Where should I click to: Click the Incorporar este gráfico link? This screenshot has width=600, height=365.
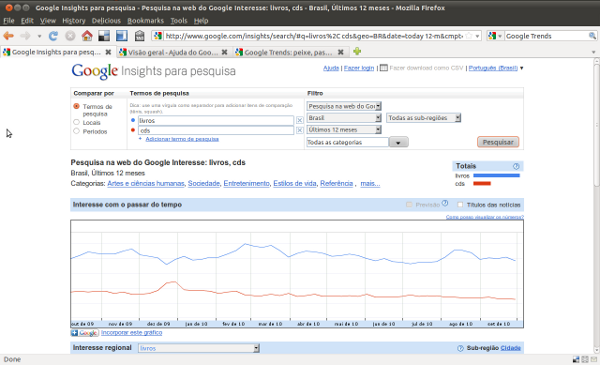click(x=131, y=332)
